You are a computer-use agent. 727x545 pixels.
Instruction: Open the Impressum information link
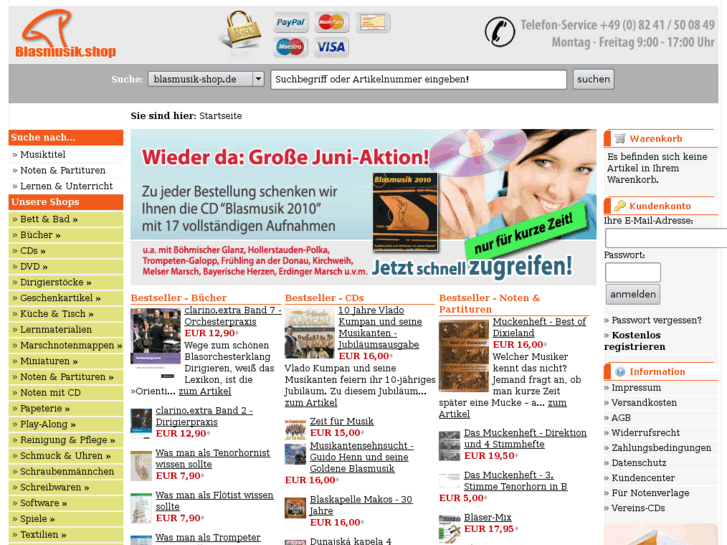click(x=636, y=387)
